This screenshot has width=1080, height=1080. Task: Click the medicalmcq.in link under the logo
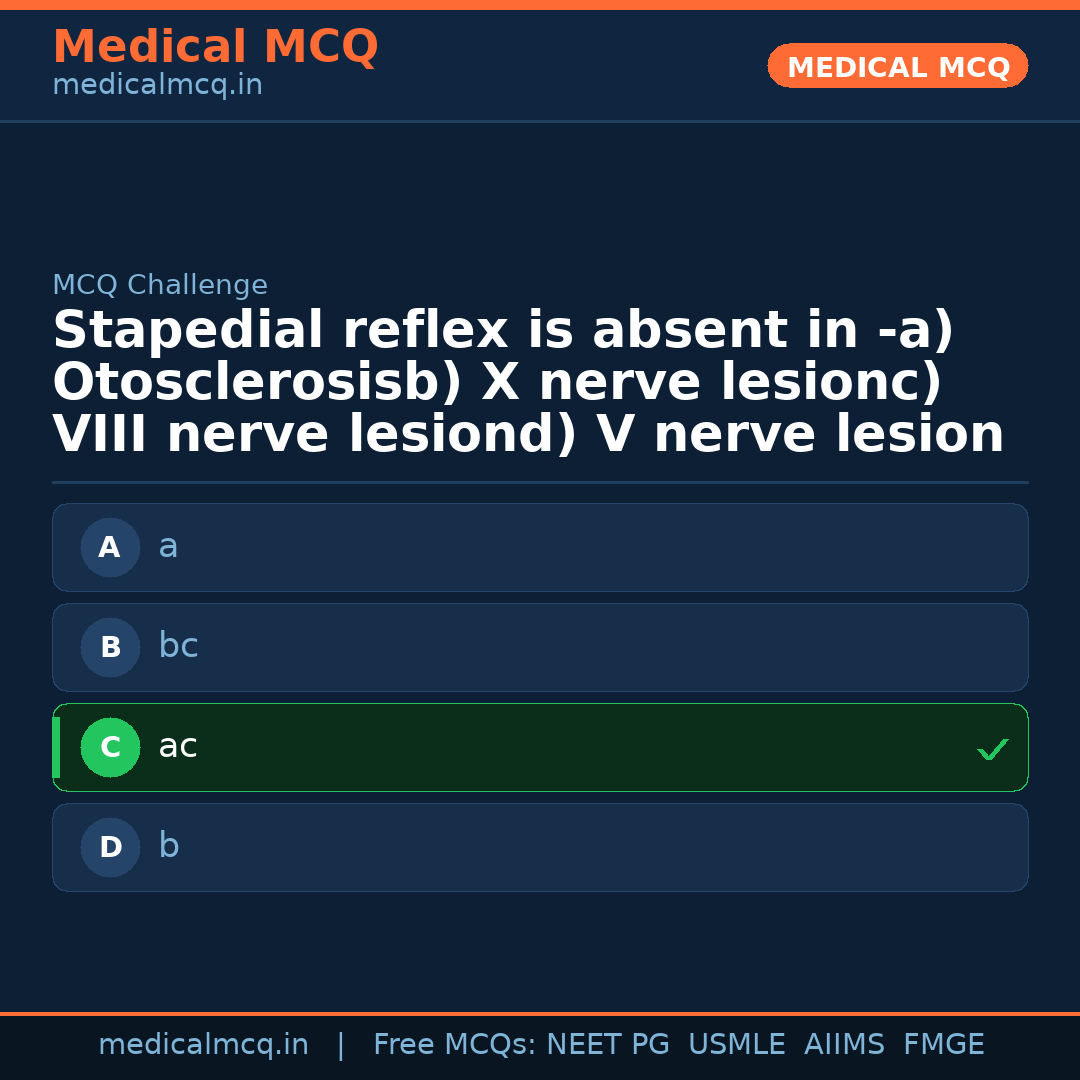tap(157, 84)
